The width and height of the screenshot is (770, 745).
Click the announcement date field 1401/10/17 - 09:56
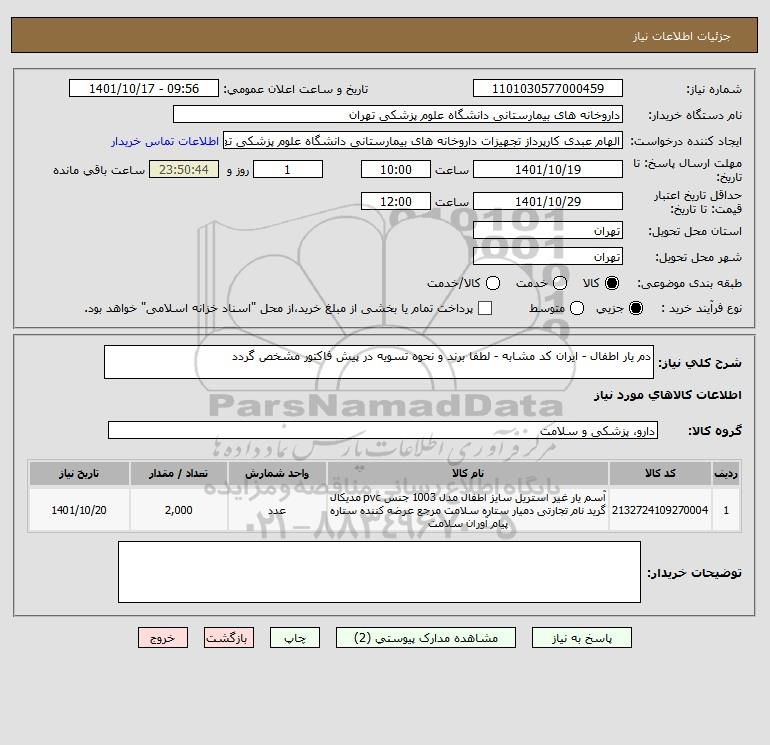[x=144, y=89]
